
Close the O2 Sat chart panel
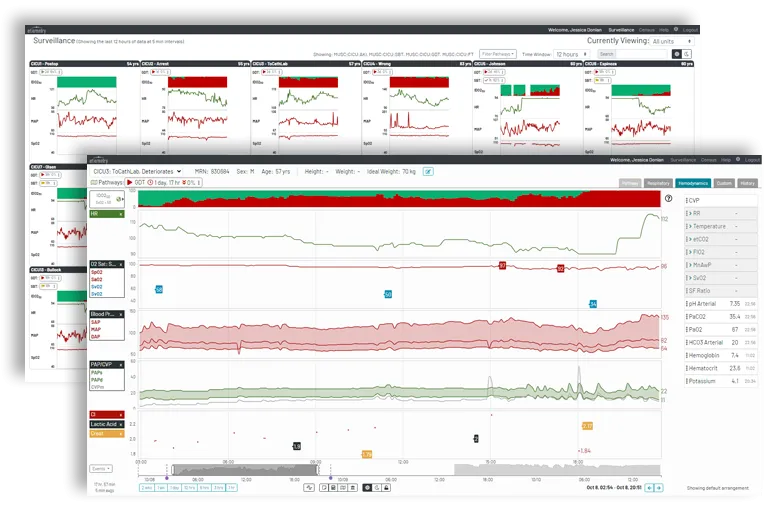point(121,264)
